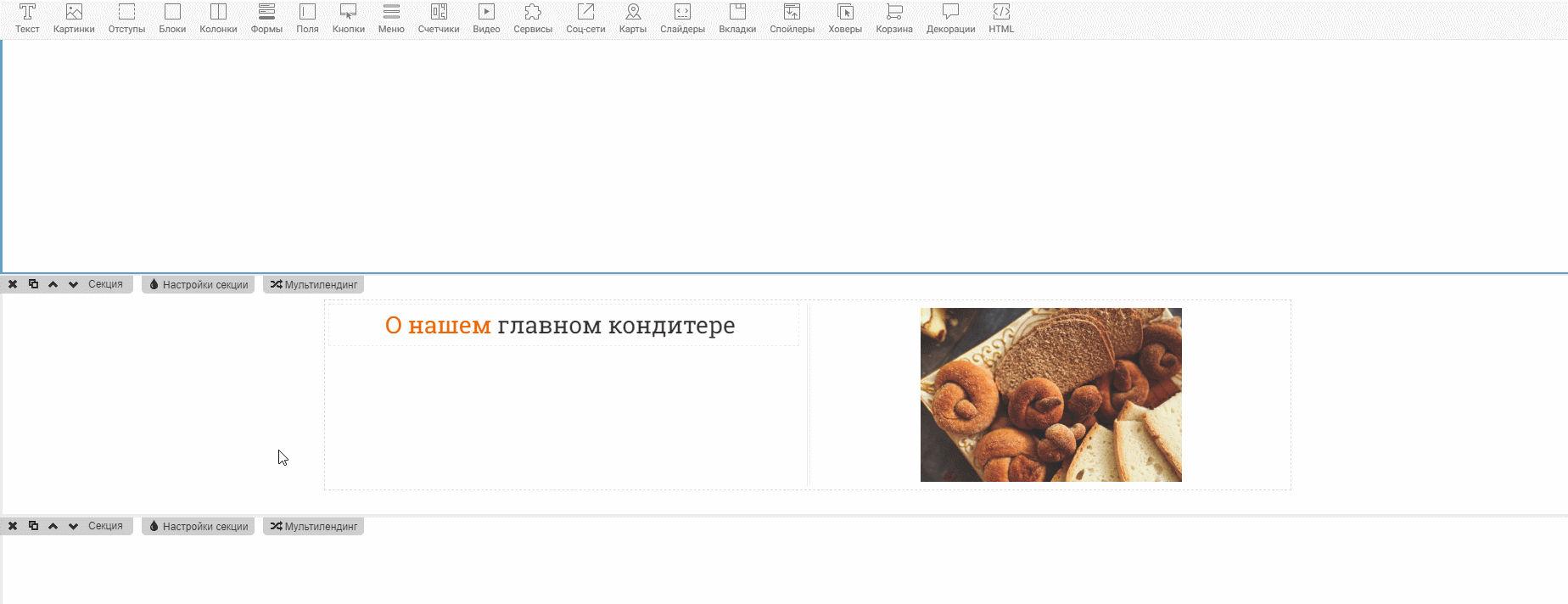Viewport: 1568px width, 604px height.
Task: Move the bottom empty section up
Action: point(53,527)
